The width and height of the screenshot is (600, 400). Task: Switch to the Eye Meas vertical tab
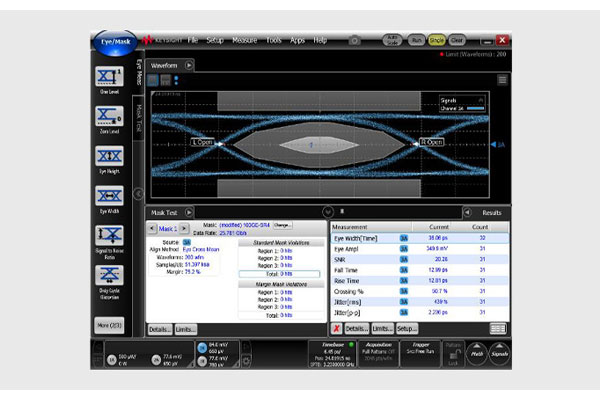139,73
